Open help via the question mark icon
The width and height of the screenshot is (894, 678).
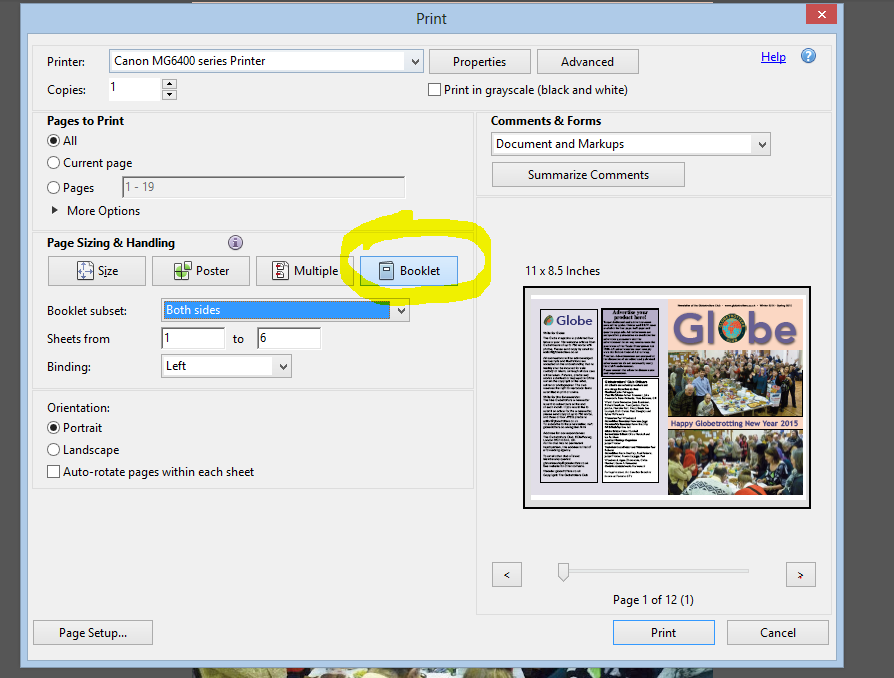(x=808, y=56)
